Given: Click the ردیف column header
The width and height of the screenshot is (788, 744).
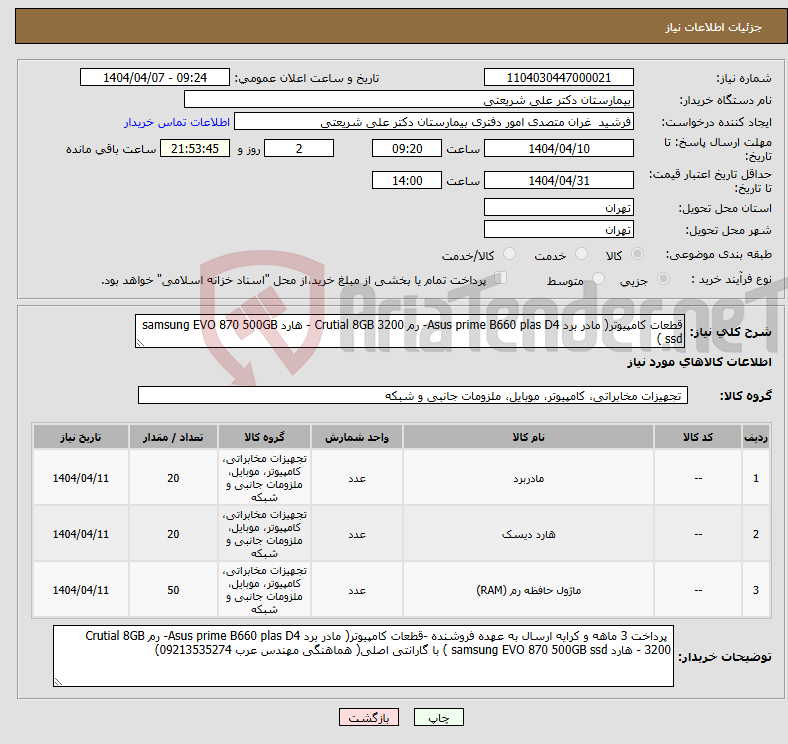Looking at the screenshot, I should pyautogui.click(x=755, y=437).
